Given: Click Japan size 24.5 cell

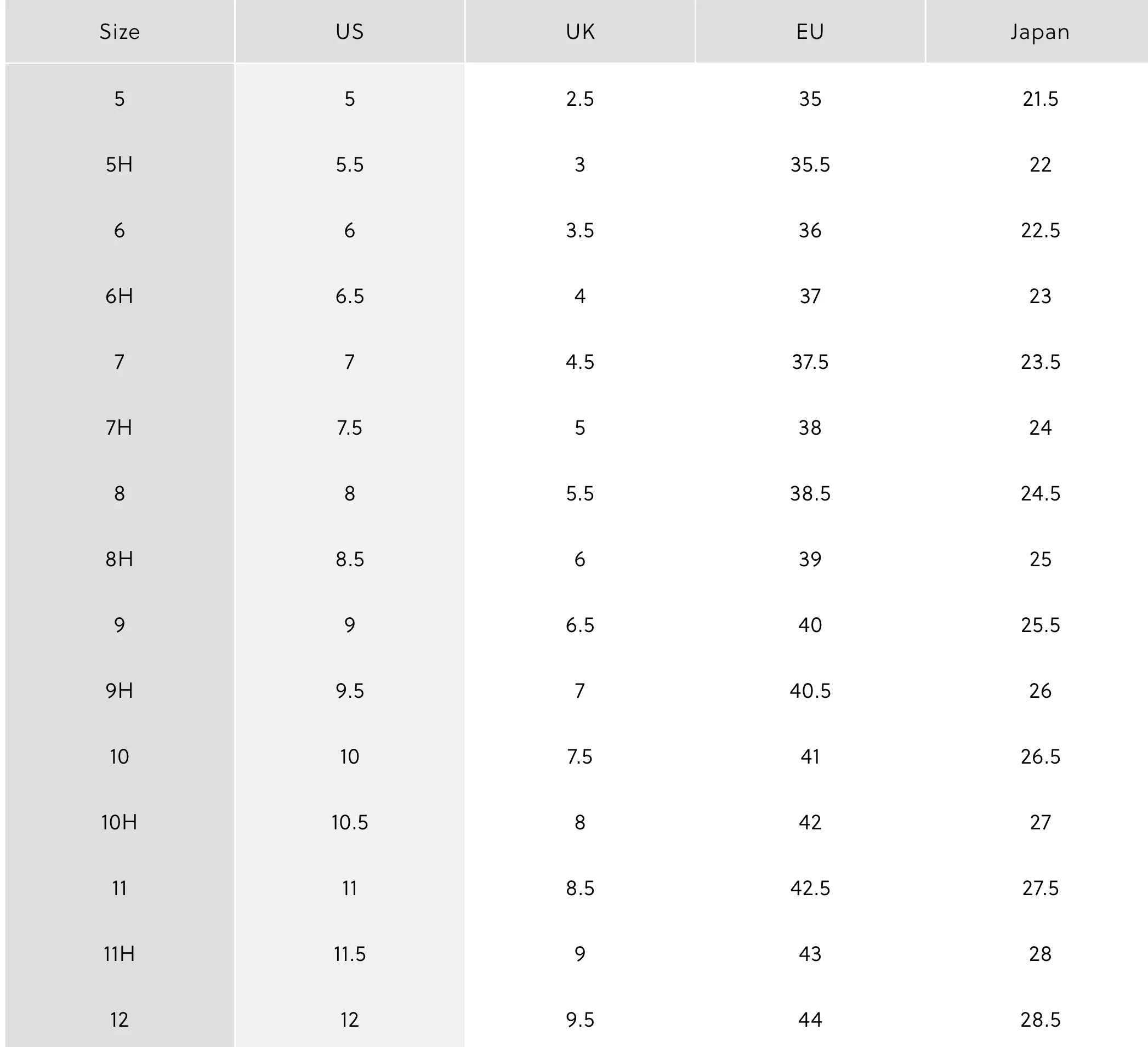Looking at the screenshot, I should point(1040,493).
